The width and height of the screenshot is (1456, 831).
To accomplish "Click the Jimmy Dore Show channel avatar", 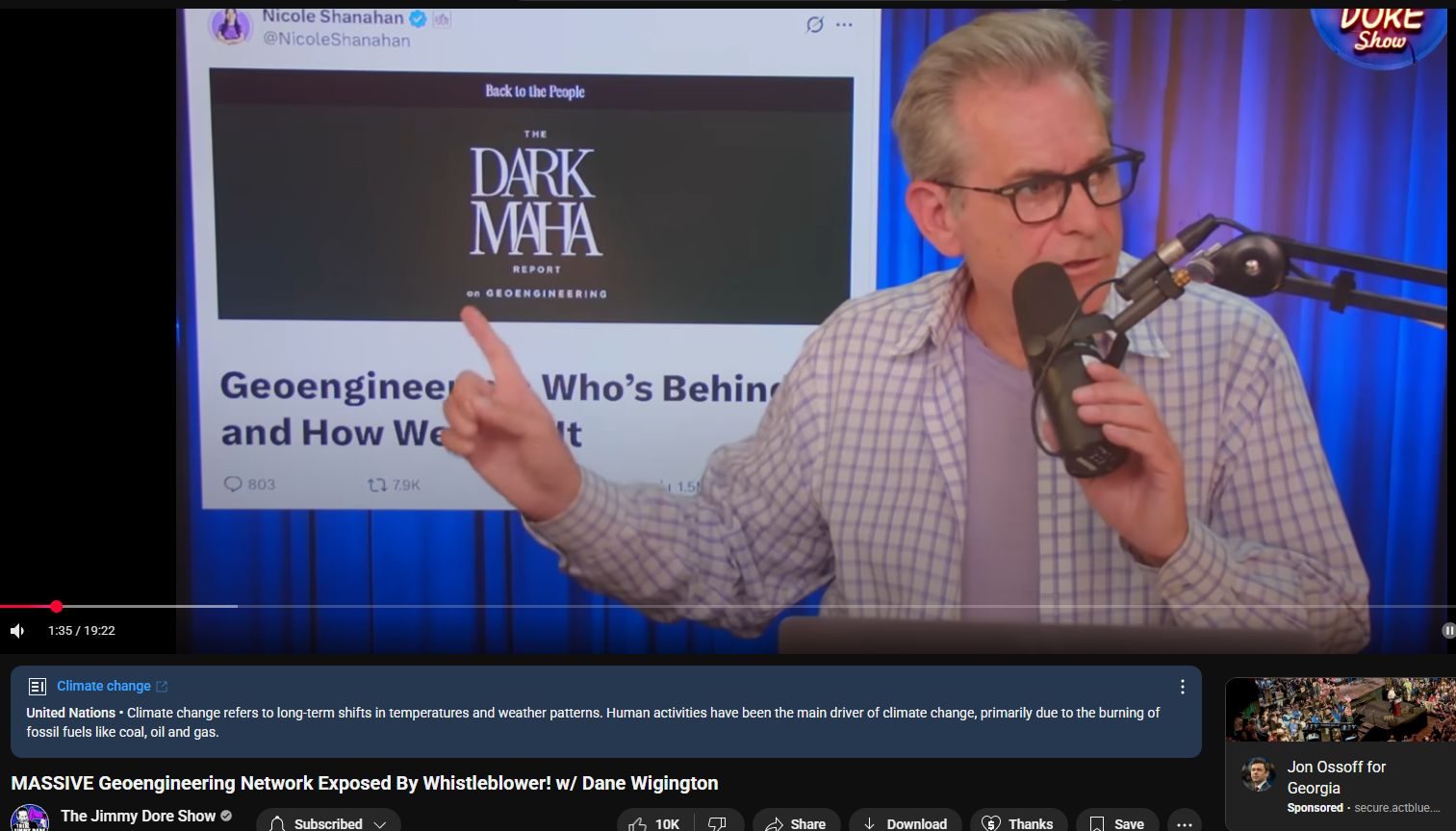I will [29, 819].
